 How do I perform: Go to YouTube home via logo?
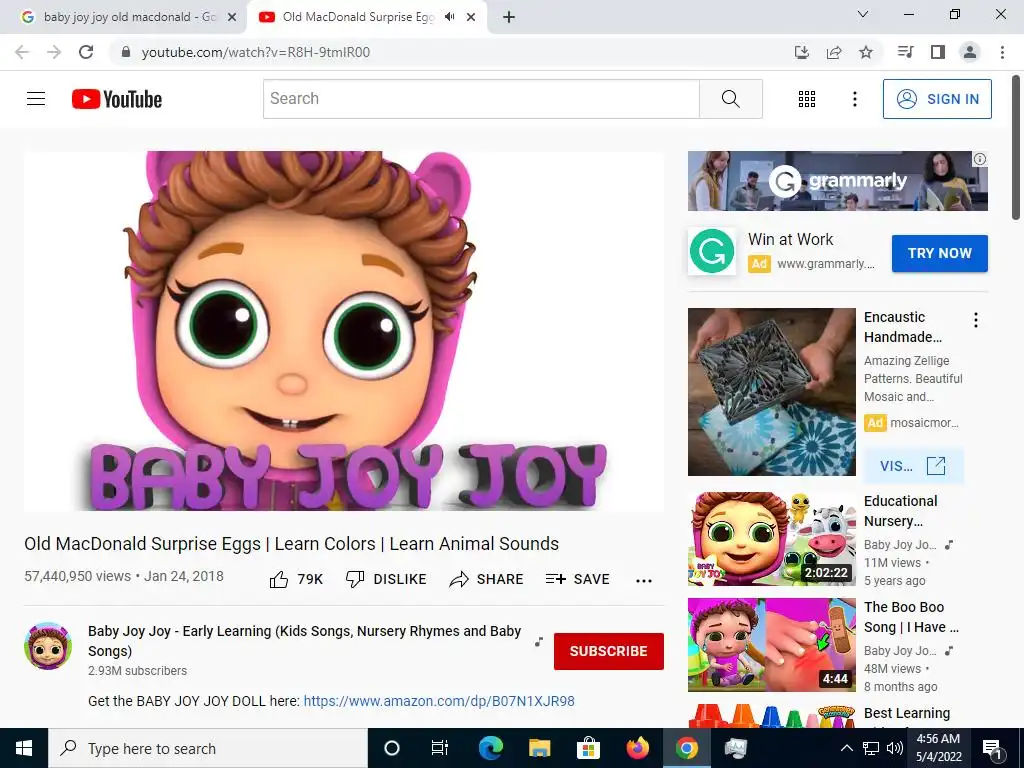117,99
